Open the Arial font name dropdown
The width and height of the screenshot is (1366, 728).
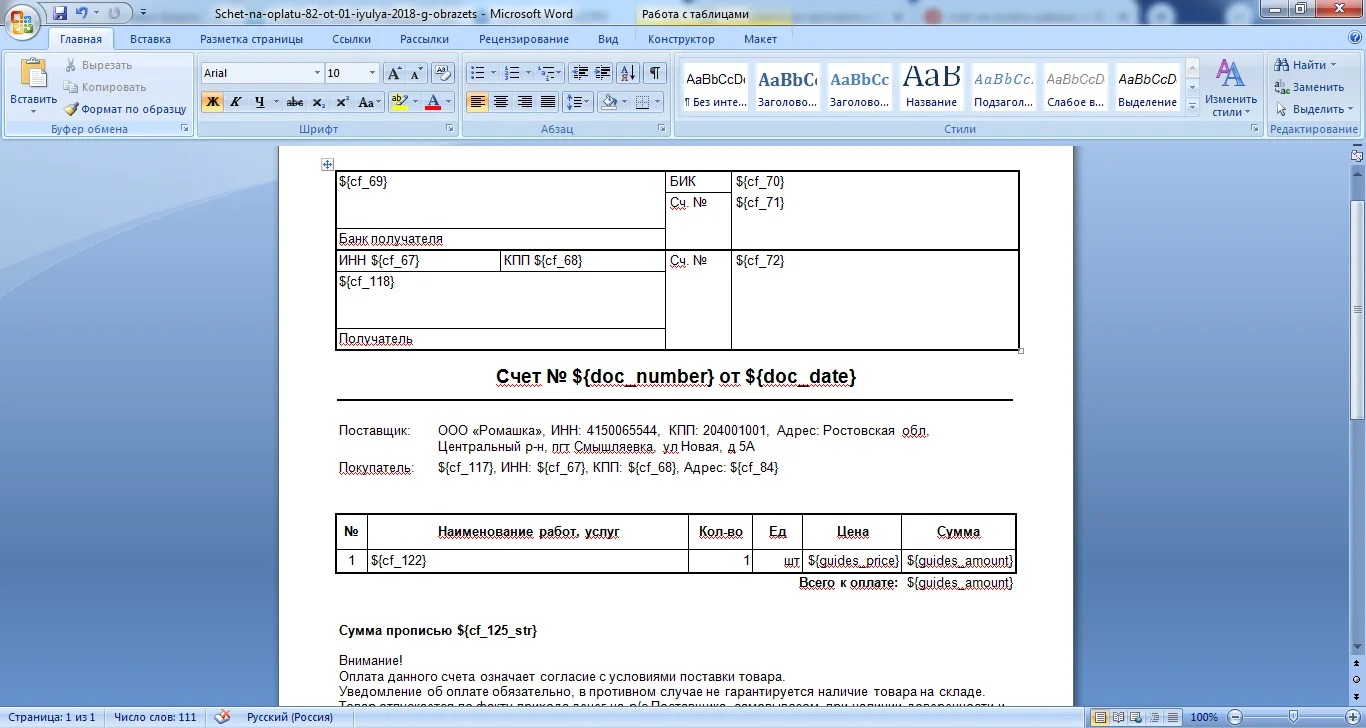click(x=318, y=73)
